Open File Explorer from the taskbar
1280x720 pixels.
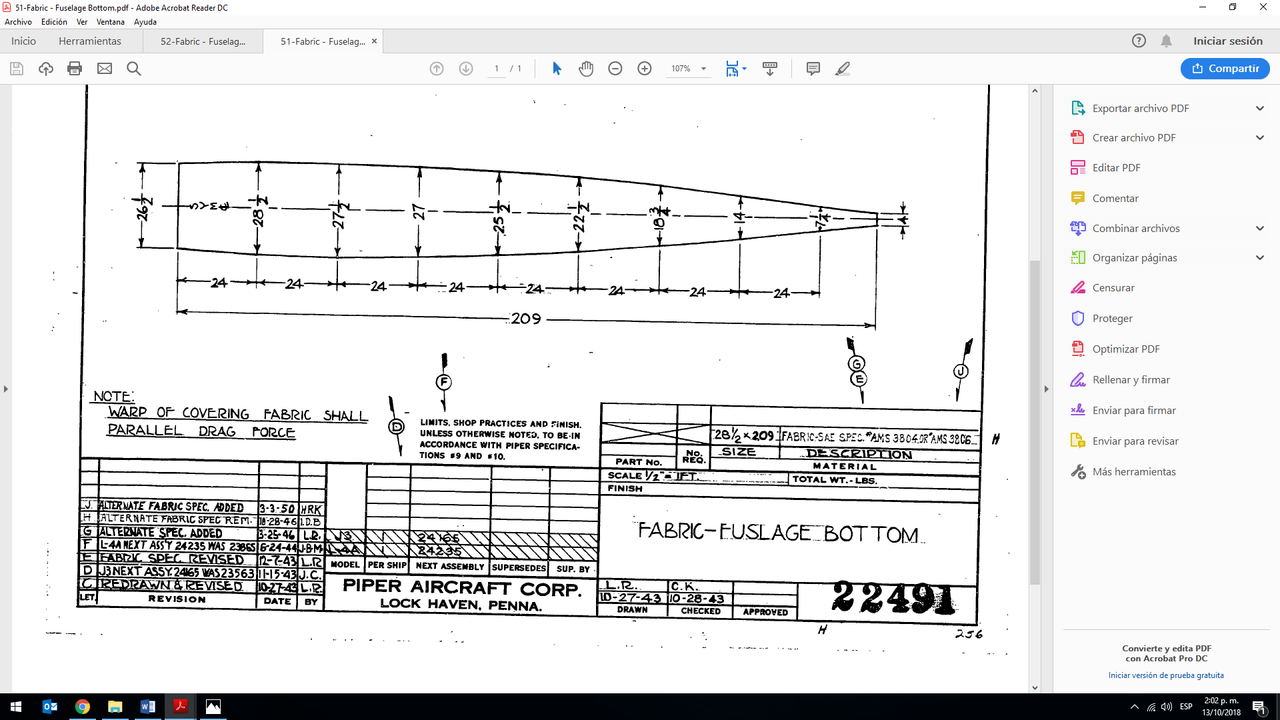114,706
